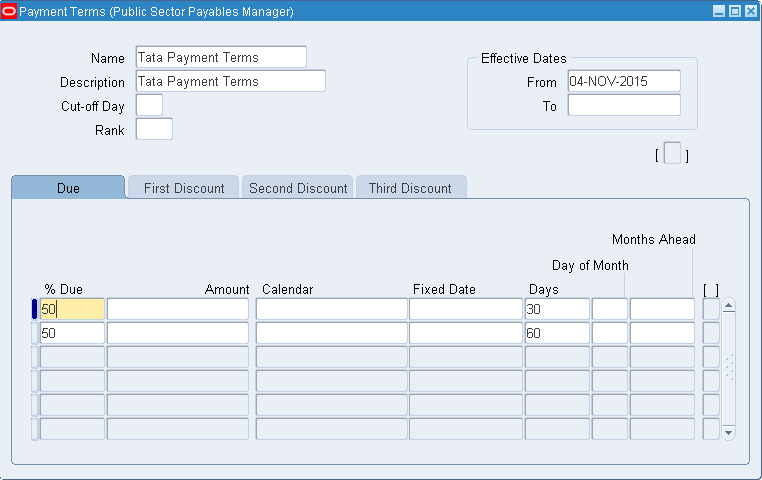
Task: Select the Due tab
Action: click(68, 188)
